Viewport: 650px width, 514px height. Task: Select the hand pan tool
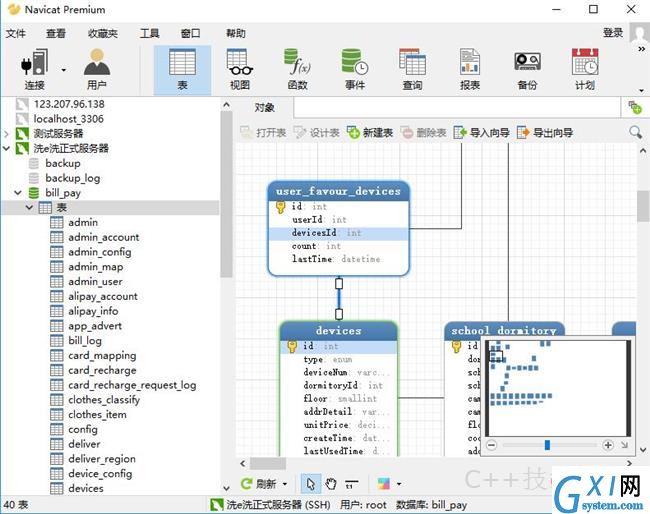click(x=330, y=484)
